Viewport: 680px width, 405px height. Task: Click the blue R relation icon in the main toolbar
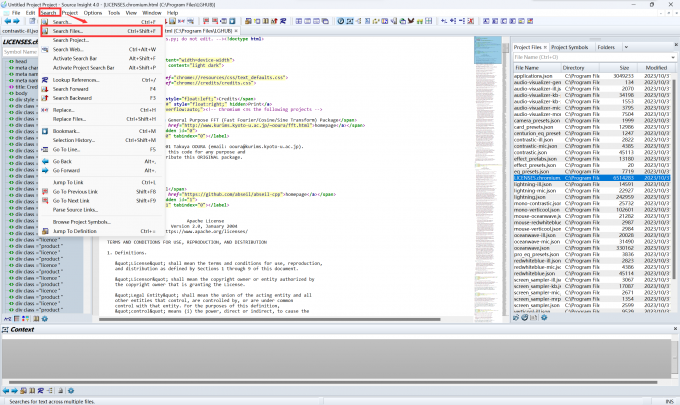(283, 21)
